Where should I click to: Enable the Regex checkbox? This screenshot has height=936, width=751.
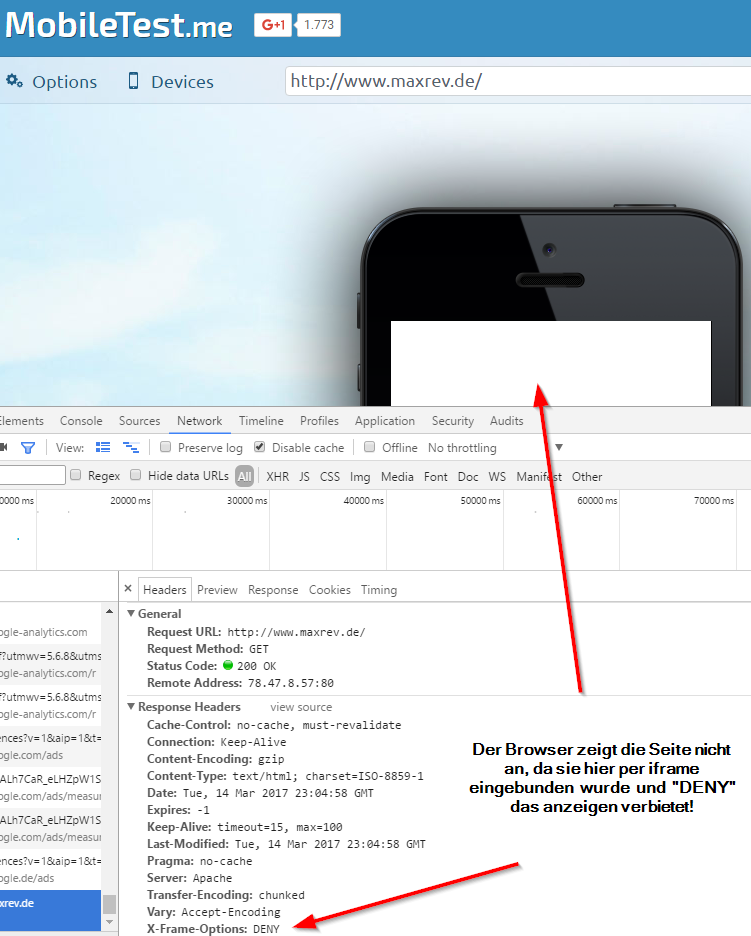76,475
